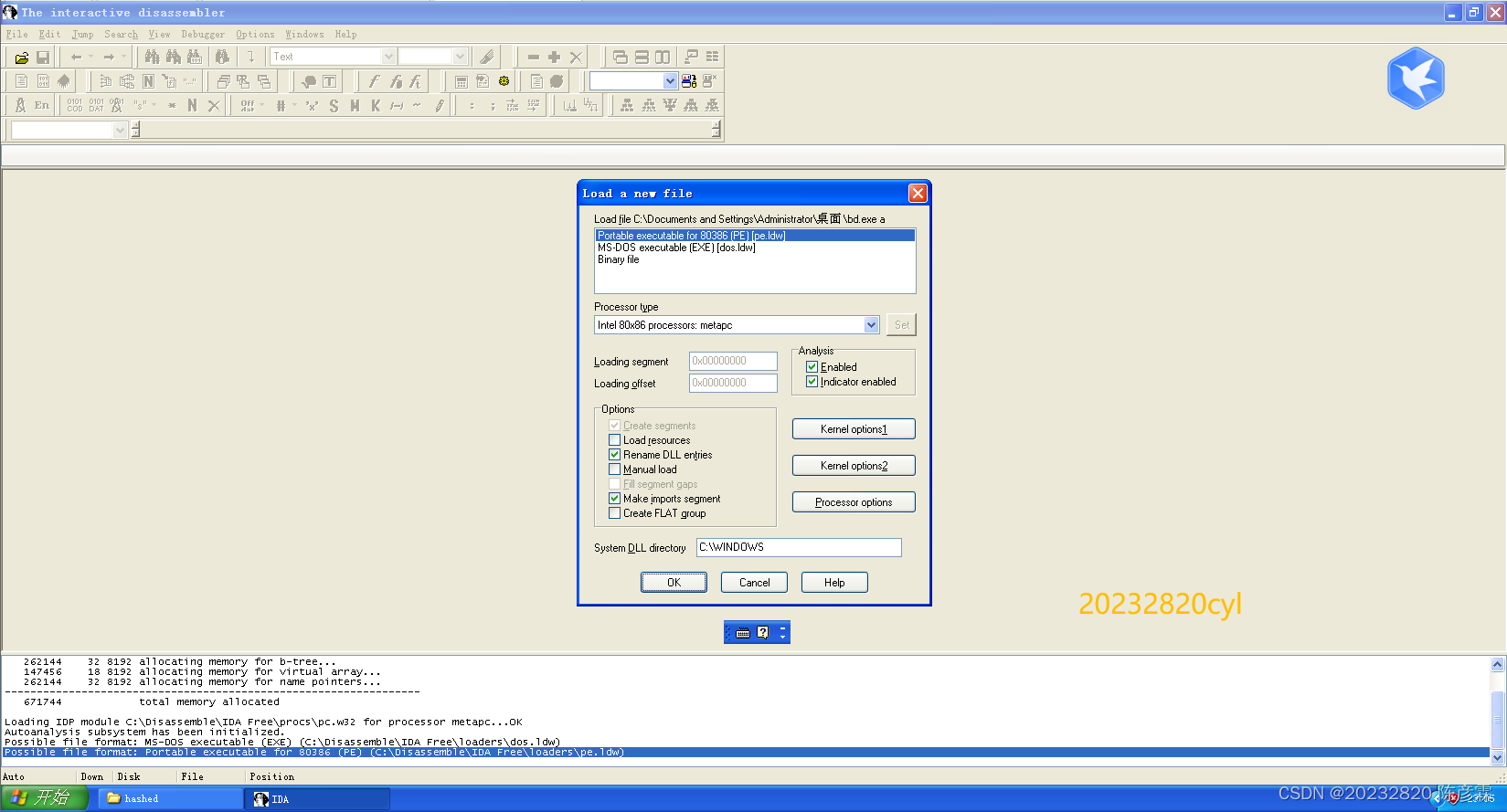Click the open file folder icon
This screenshot has height=812, width=1507.
tap(21, 57)
